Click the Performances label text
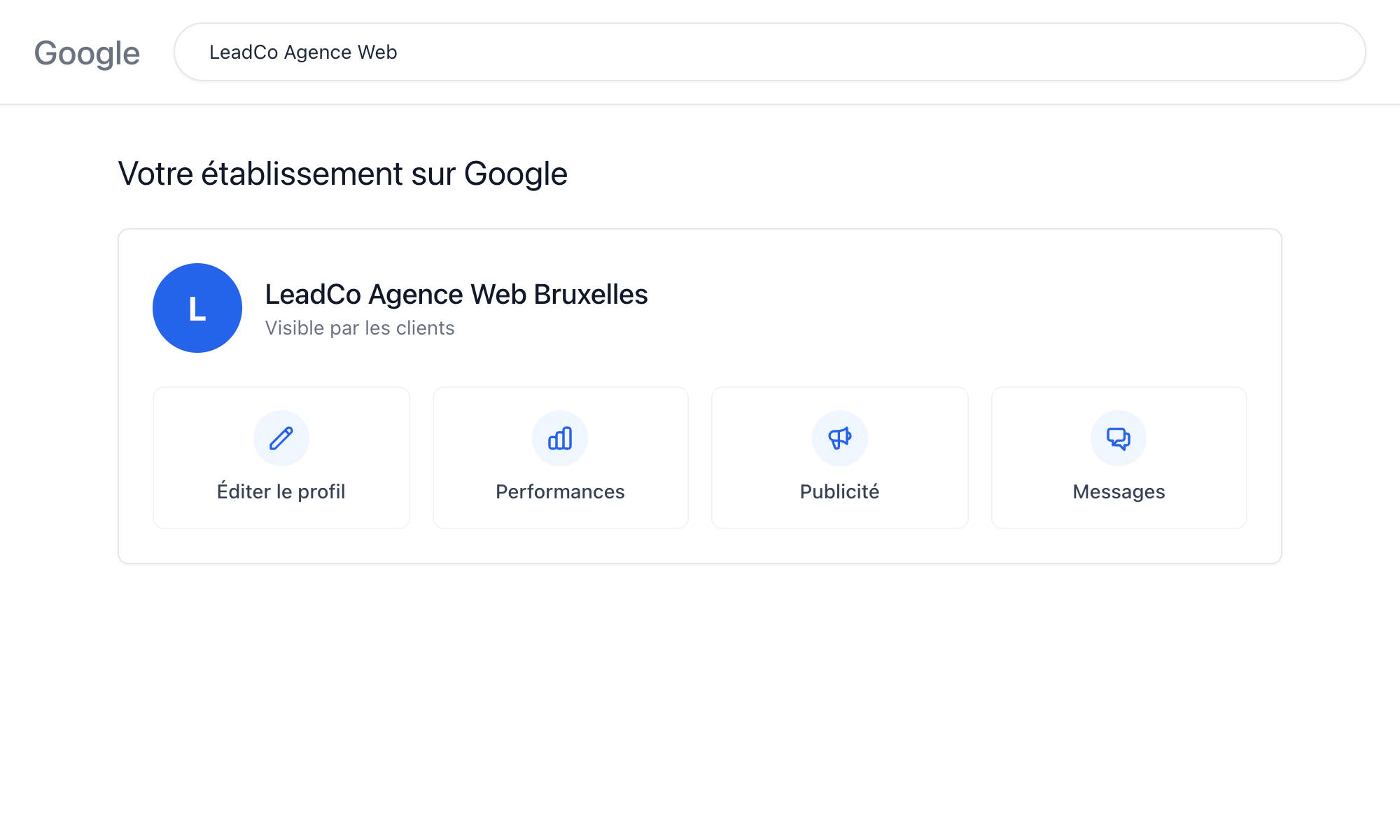The width and height of the screenshot is (1400, 840). pyautogui.click(x=559, y=491)
